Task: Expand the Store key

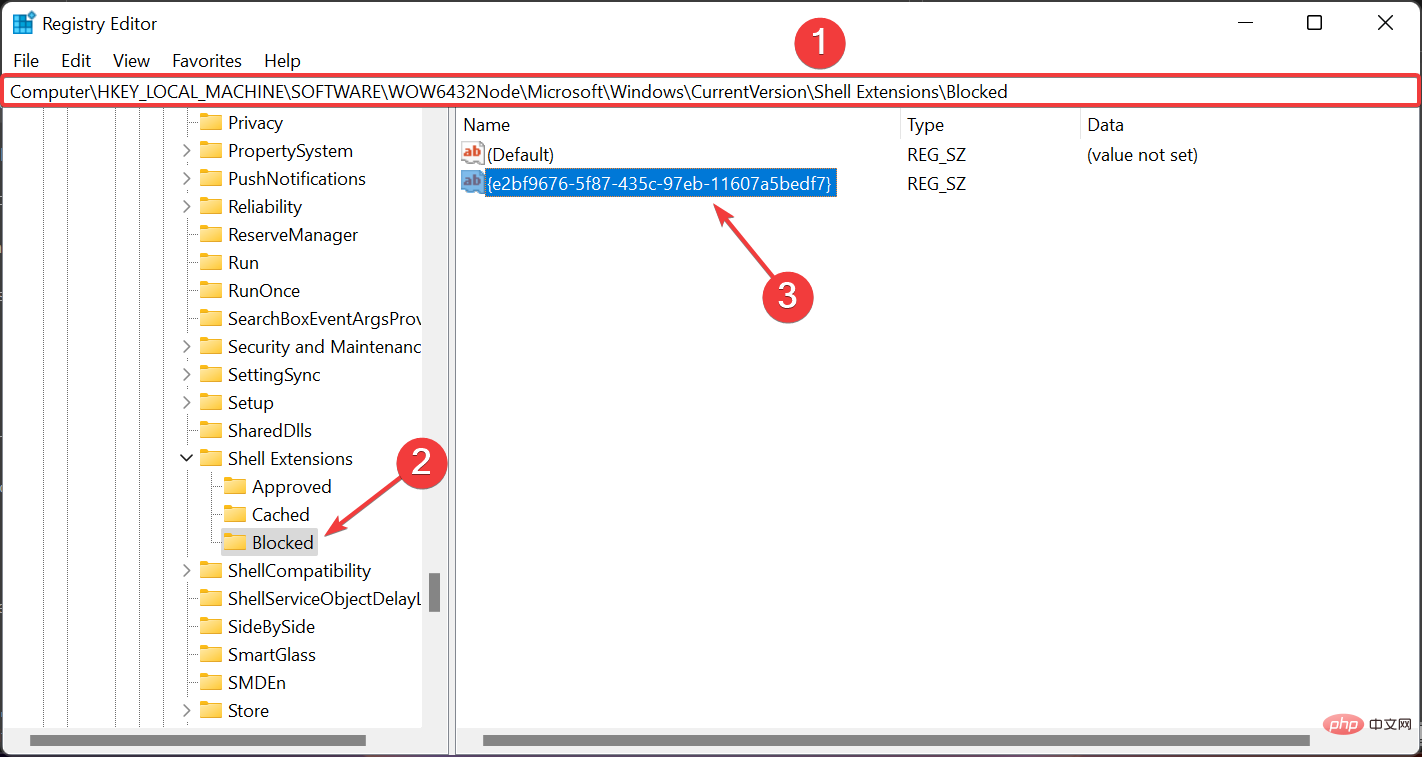Action: click(186, 711)
